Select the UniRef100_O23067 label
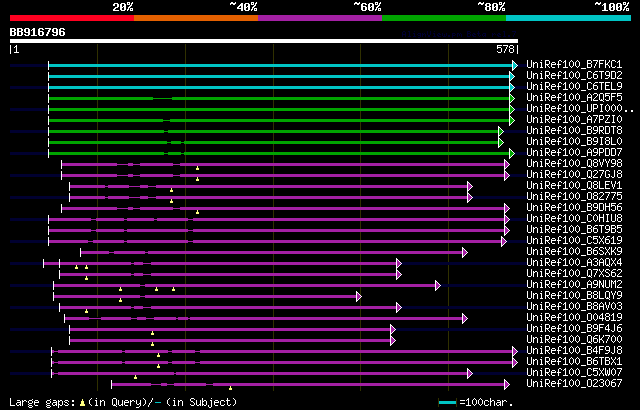Viewport: 640px width, 410px height. point(574,384)
